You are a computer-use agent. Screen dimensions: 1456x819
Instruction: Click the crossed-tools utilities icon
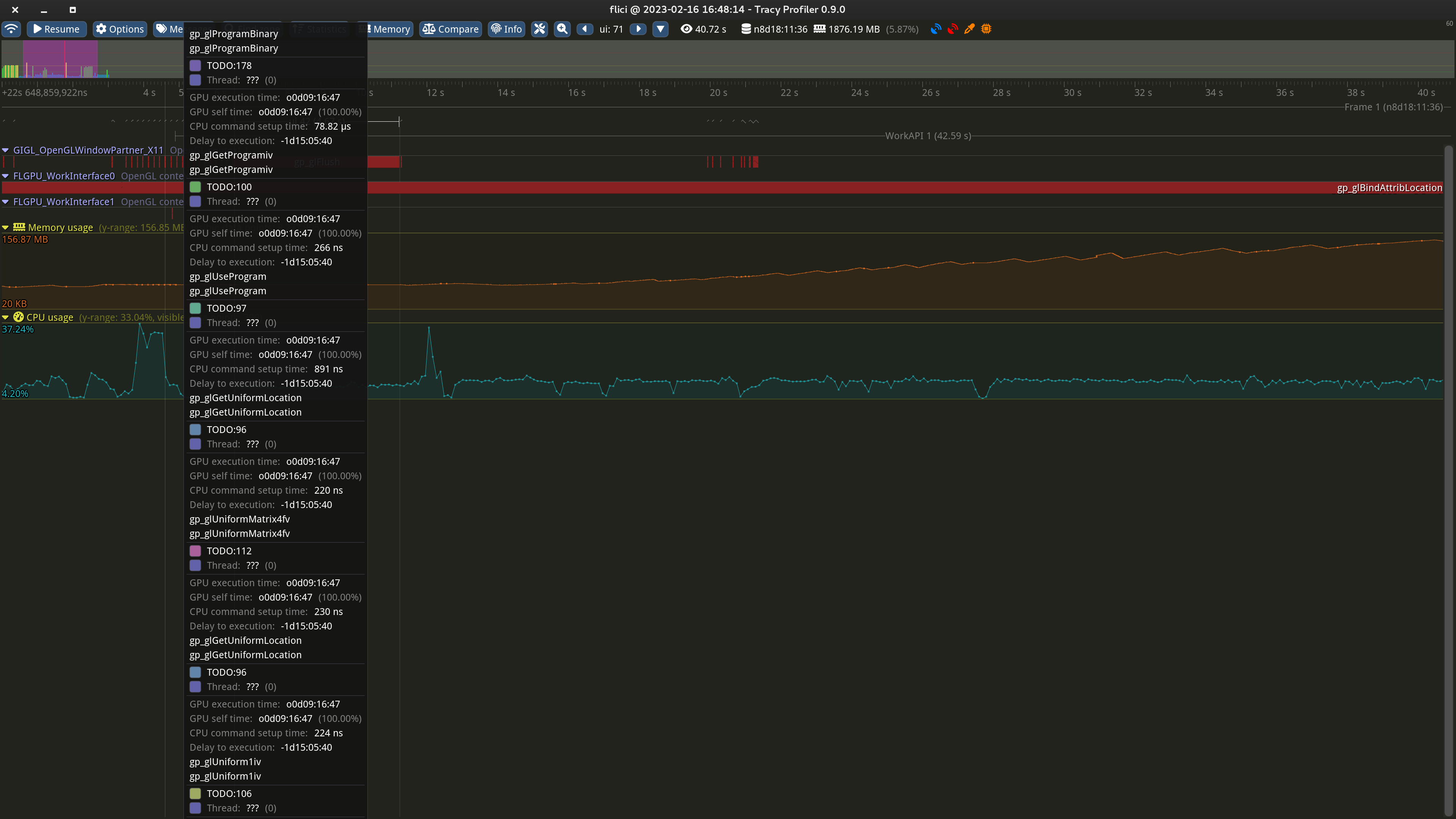coord(540,29)
